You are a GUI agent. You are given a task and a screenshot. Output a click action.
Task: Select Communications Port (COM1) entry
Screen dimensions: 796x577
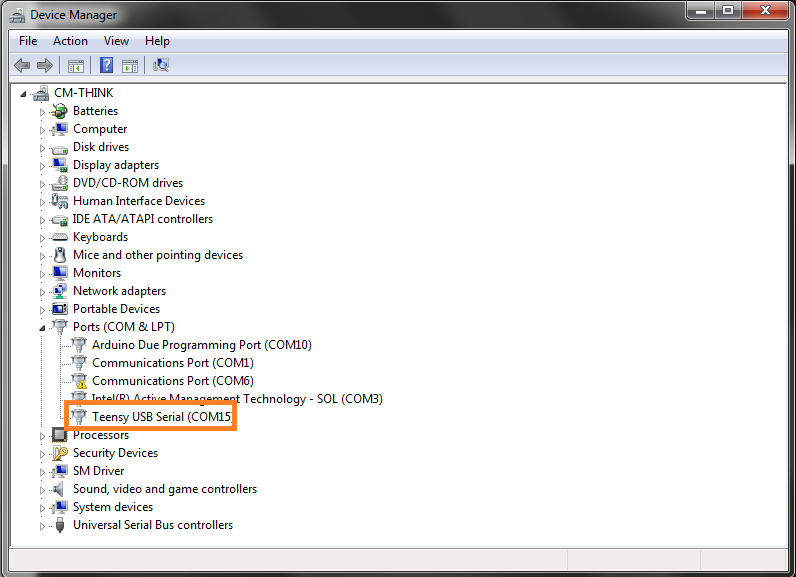[x=173, y=363]
